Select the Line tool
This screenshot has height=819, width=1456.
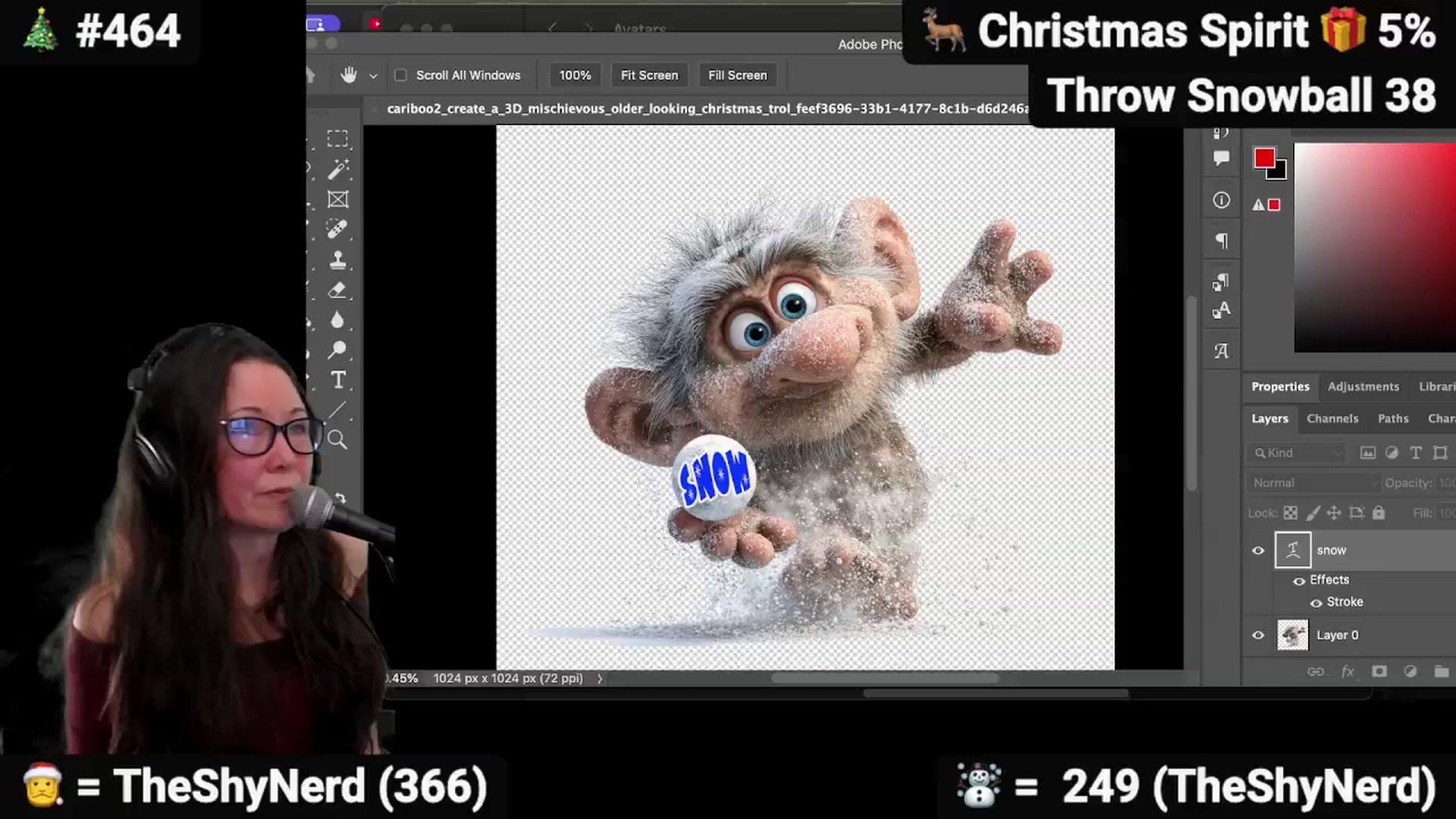337,410
